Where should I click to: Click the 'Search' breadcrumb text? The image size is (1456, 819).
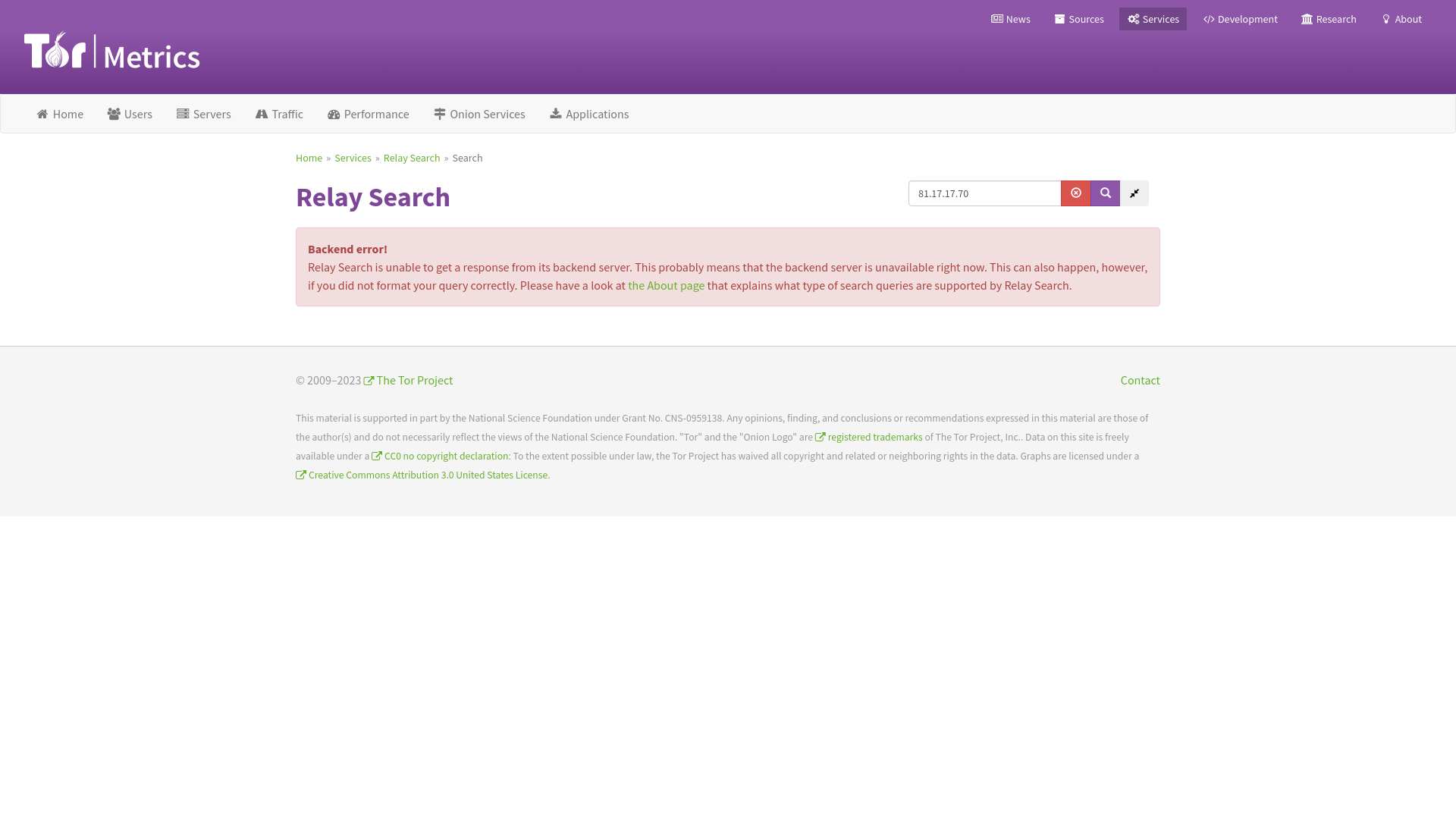[x=467, y=158]
